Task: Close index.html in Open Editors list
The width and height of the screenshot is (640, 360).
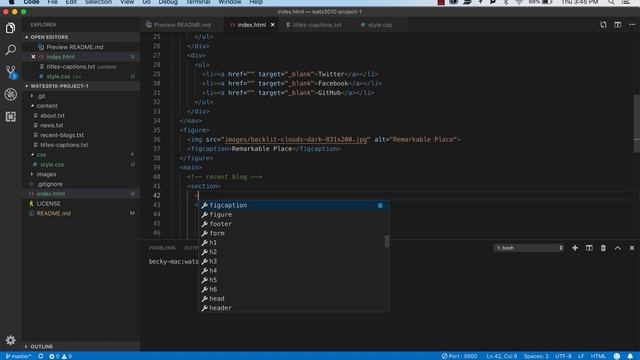Action: pyautogui.click(x=33, y=57)
